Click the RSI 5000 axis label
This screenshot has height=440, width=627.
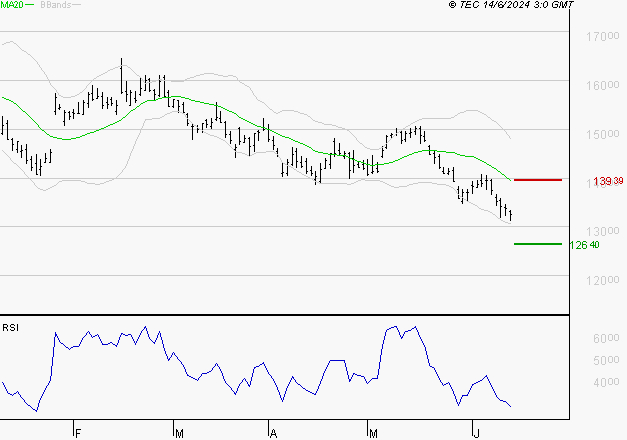tap(606, 360)
